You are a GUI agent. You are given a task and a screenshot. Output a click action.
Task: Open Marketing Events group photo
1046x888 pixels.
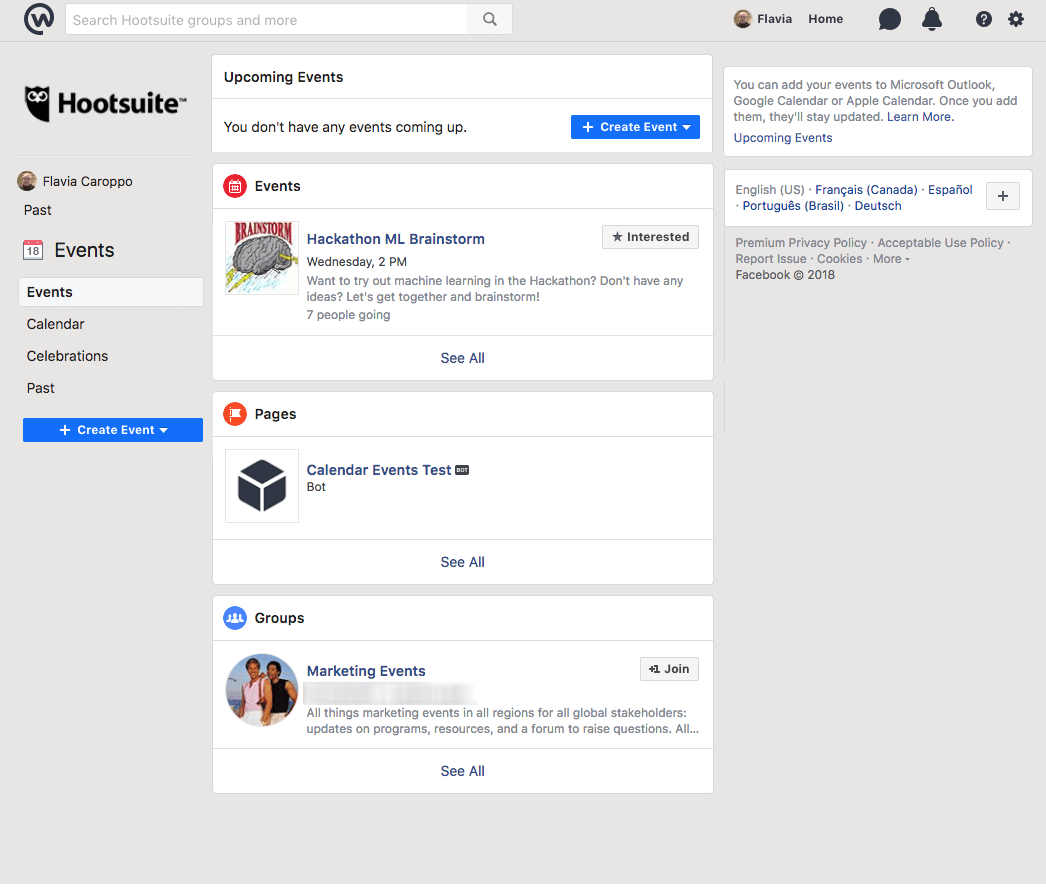[262, 691]
